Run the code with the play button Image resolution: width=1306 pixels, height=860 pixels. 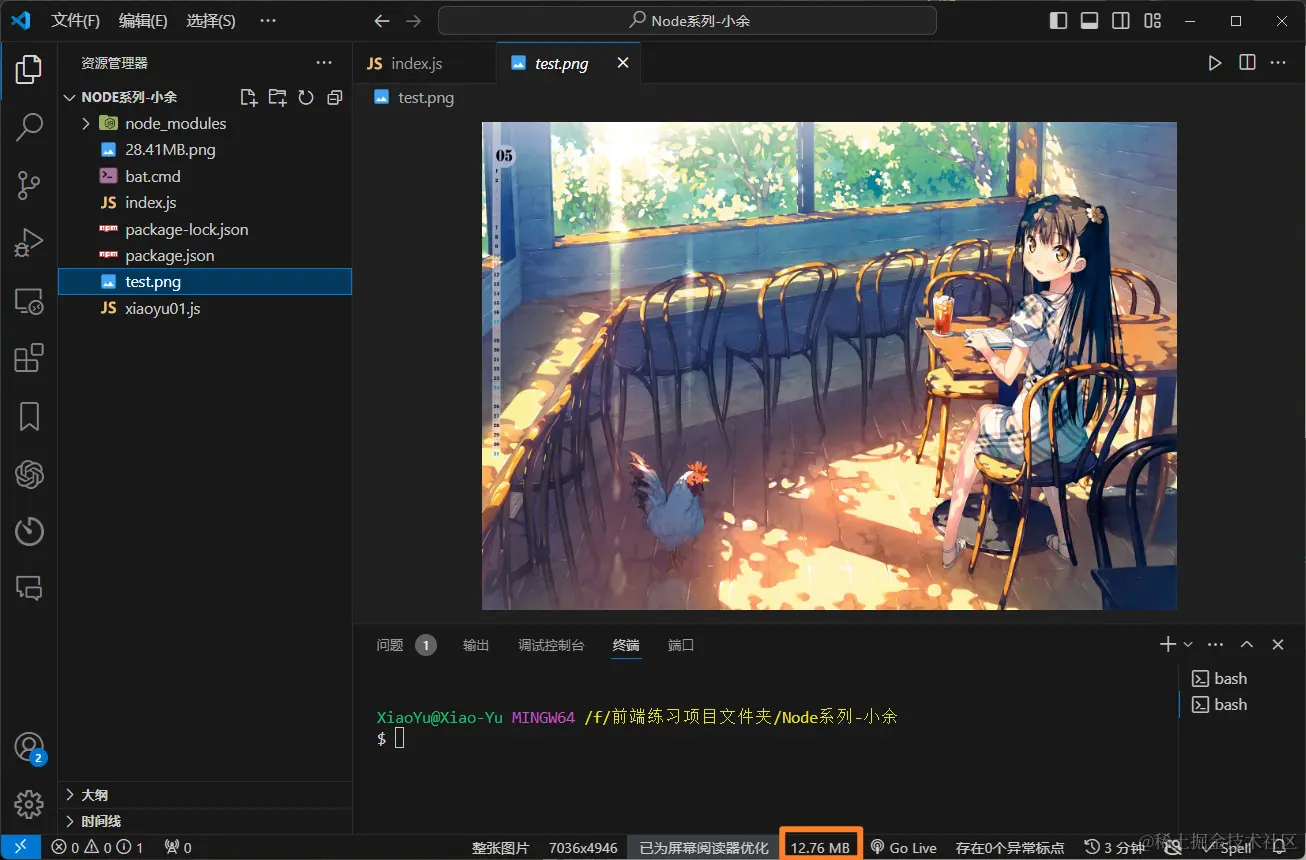(1215, 63)
